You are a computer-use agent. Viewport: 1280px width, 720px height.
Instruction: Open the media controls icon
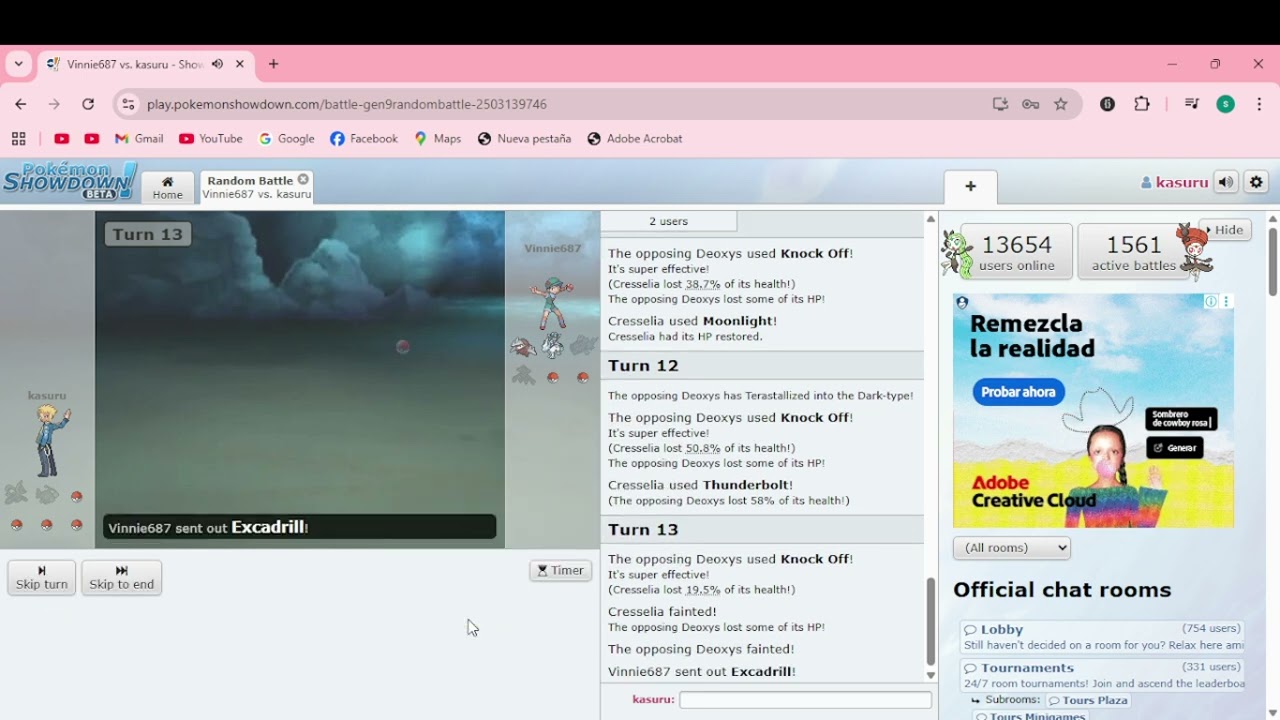[x=1191, y=104]
